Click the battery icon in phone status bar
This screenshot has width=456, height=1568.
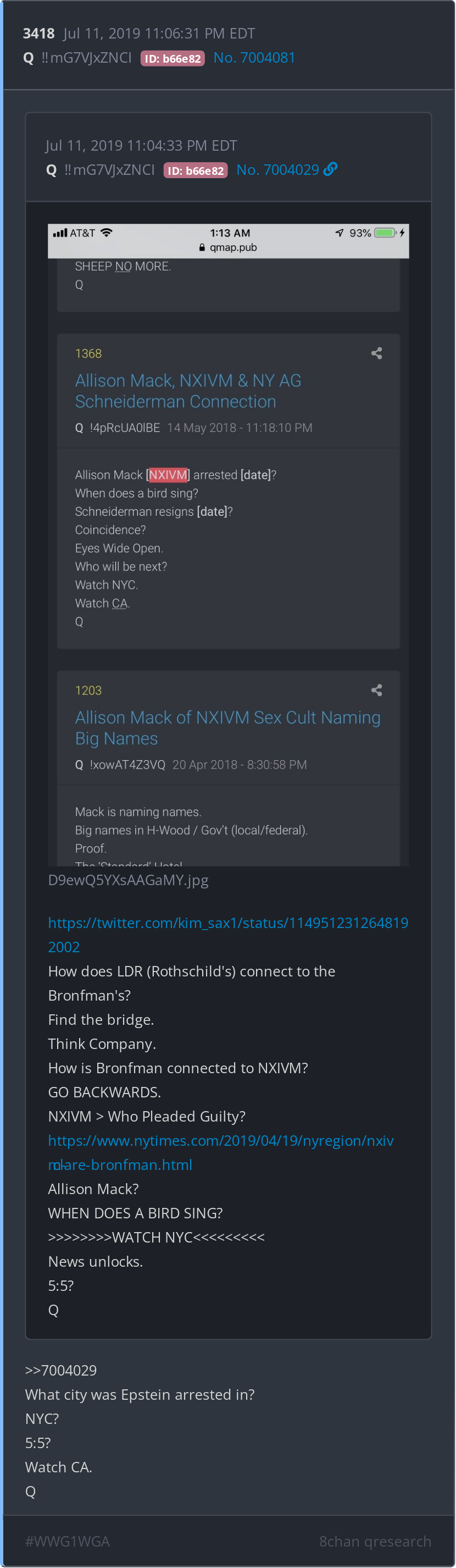pos(385,233)
